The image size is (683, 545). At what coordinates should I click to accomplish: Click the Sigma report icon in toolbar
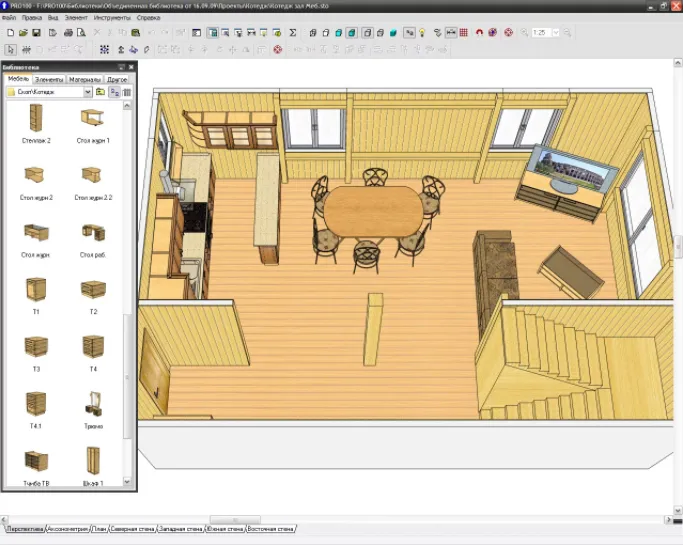click(x=293, y=33)
